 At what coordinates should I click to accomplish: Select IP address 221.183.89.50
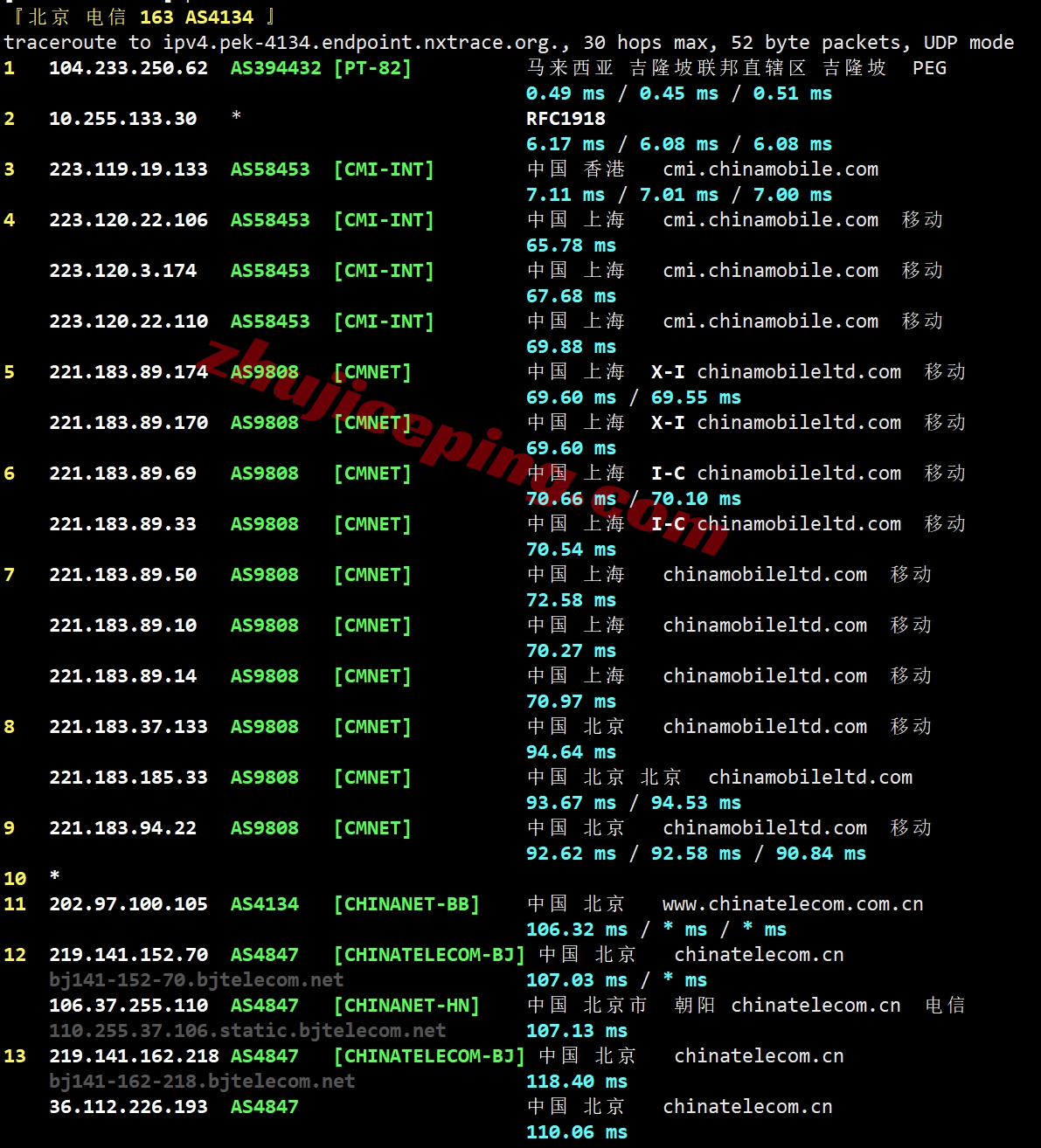(x=123, y=575)
